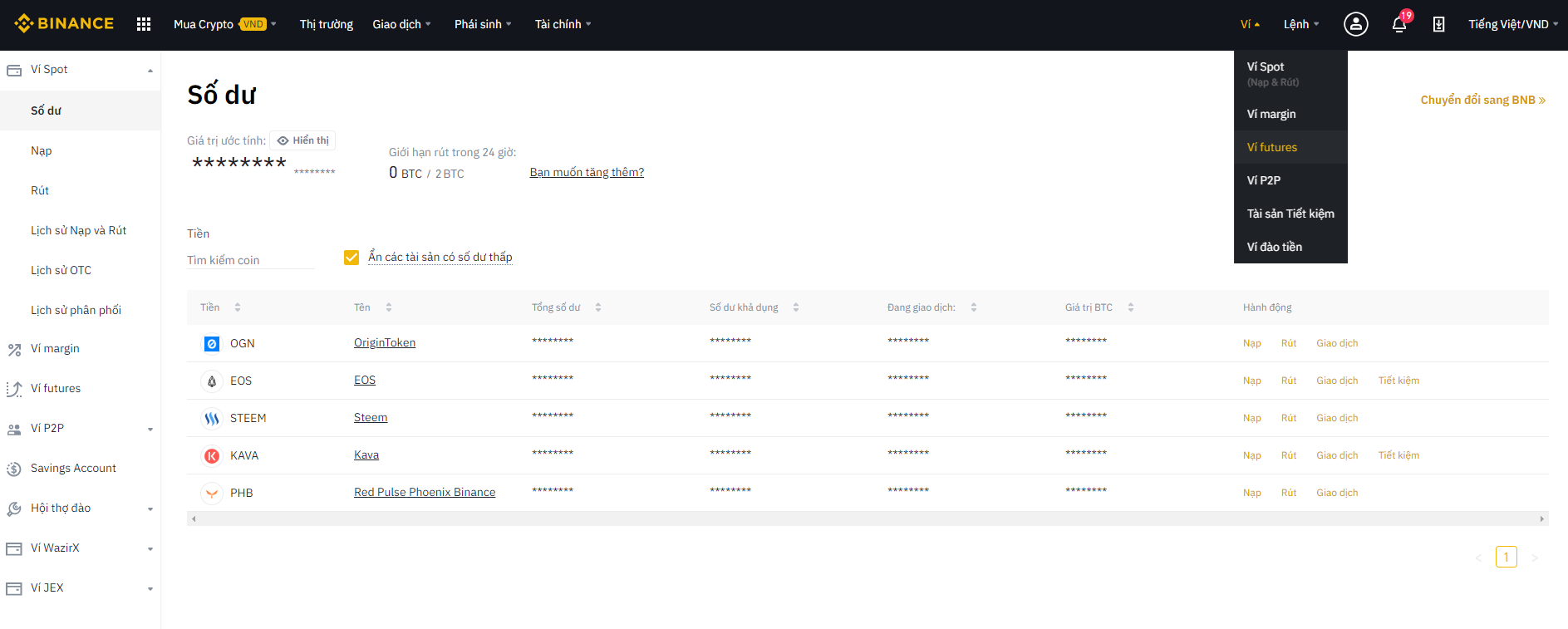Click Nạp for the OGN row
1568x629 pixels.
1252,343
